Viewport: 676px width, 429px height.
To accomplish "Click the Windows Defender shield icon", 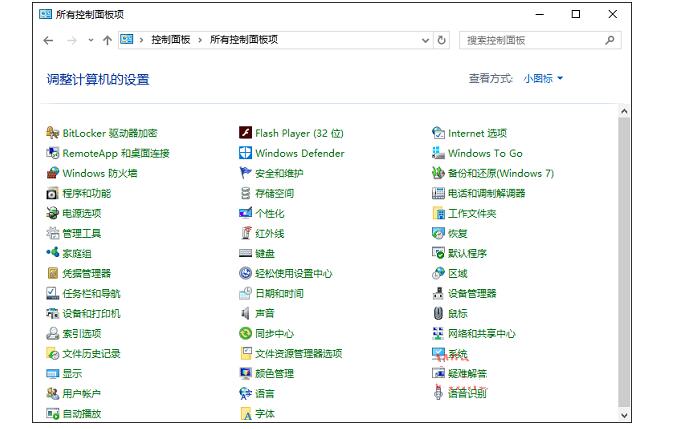I will [245, 153].
